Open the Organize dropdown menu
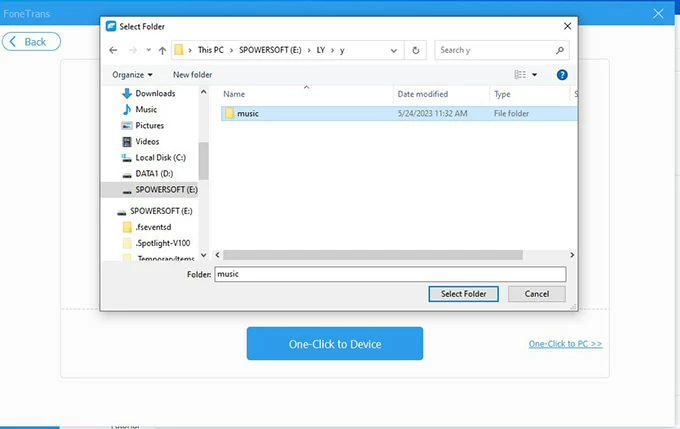Screen dimensions: 680x429 (x=132, y=75)
